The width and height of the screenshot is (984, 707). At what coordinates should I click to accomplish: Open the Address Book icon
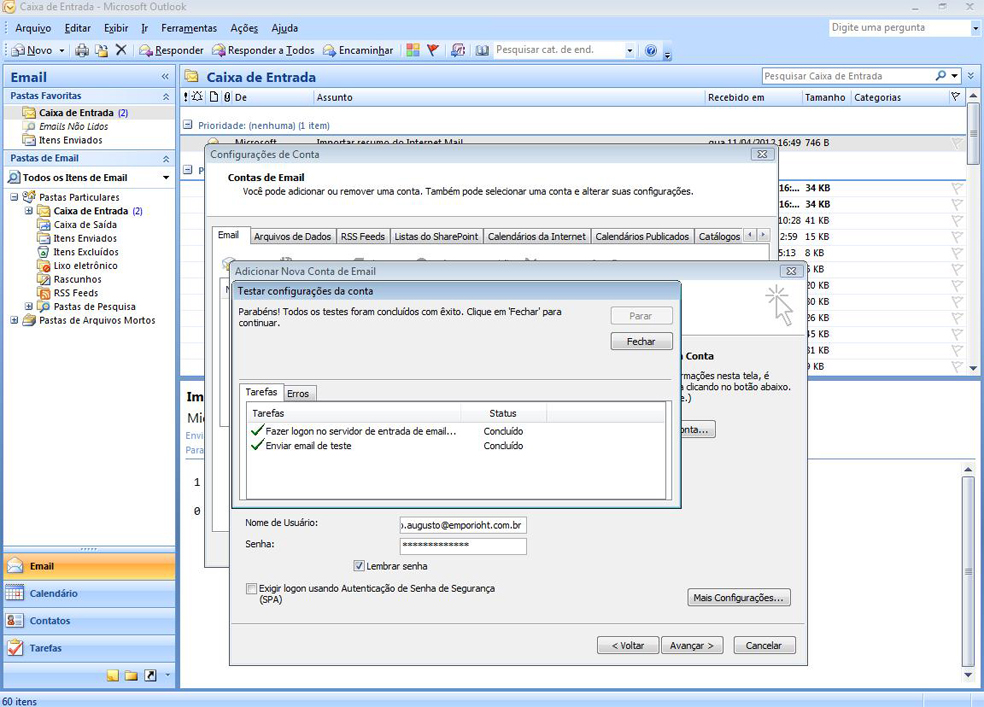coord(482,50)
